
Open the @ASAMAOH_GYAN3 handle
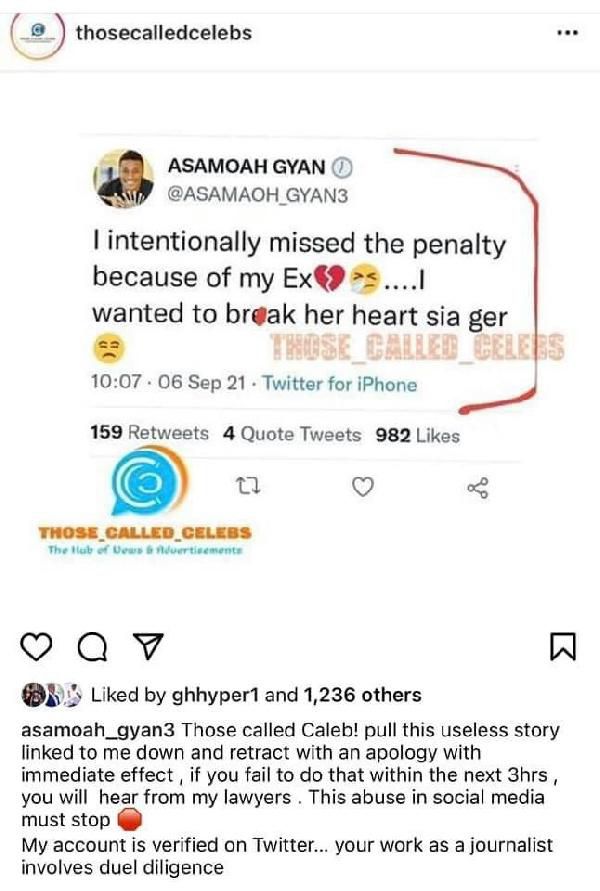pos(257,195)
